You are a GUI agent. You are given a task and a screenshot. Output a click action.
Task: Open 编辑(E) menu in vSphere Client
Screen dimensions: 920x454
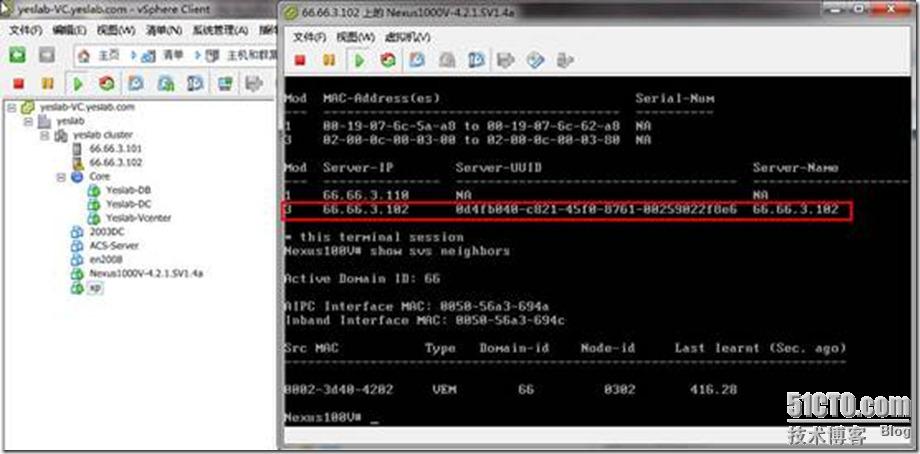pyautogui.click(x=69, y=30)
